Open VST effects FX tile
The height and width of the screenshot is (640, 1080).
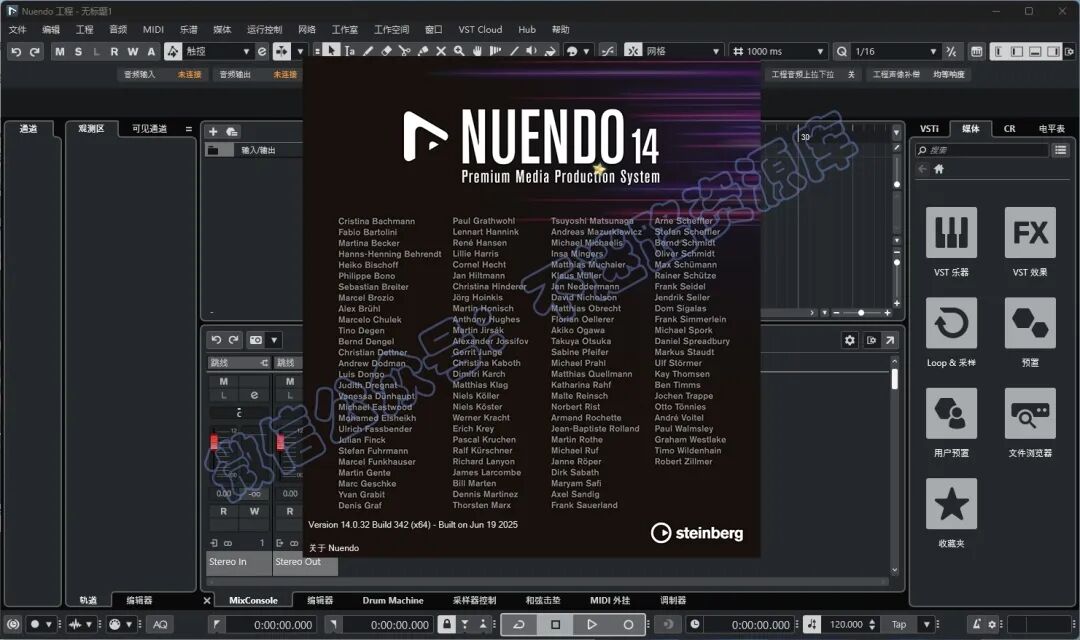pos(1030,233)
